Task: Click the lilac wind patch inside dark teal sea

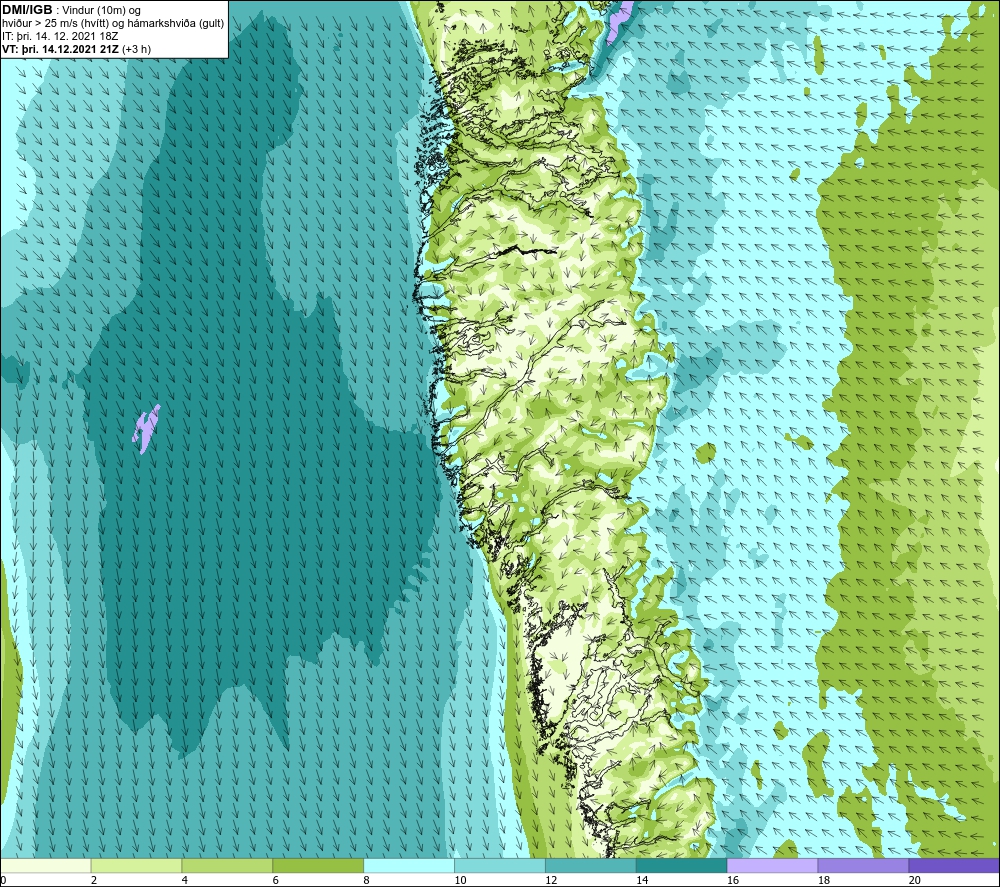Action: tap(146, 429)
